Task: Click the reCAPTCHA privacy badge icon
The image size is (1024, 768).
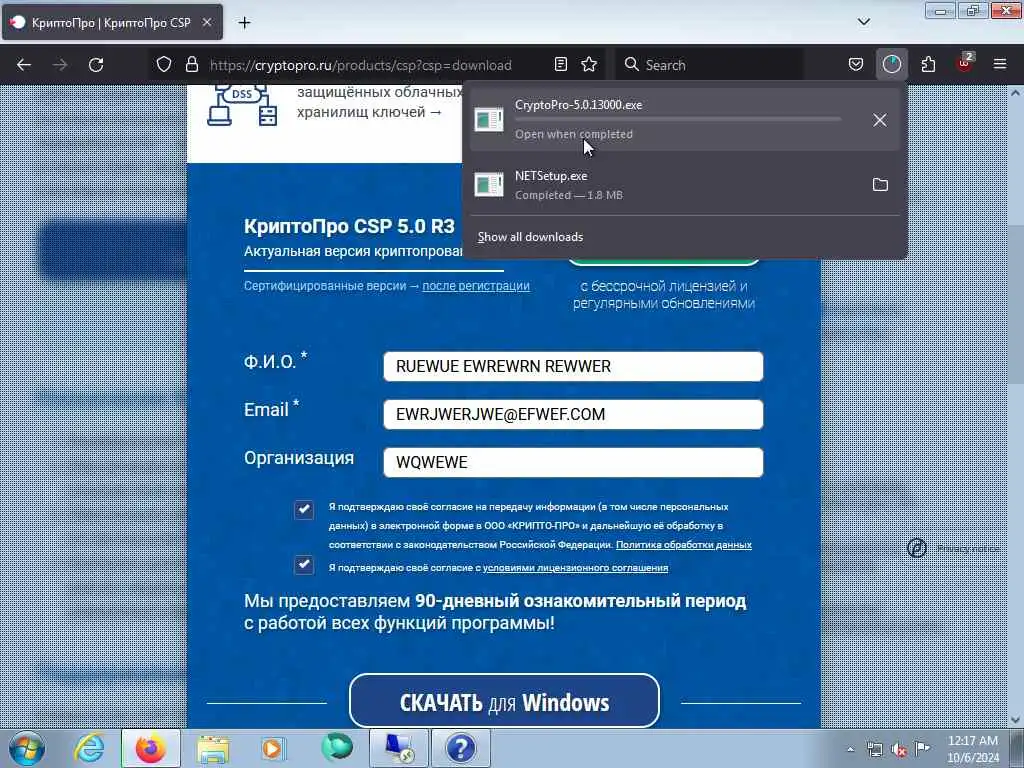Action: [917, 548]
